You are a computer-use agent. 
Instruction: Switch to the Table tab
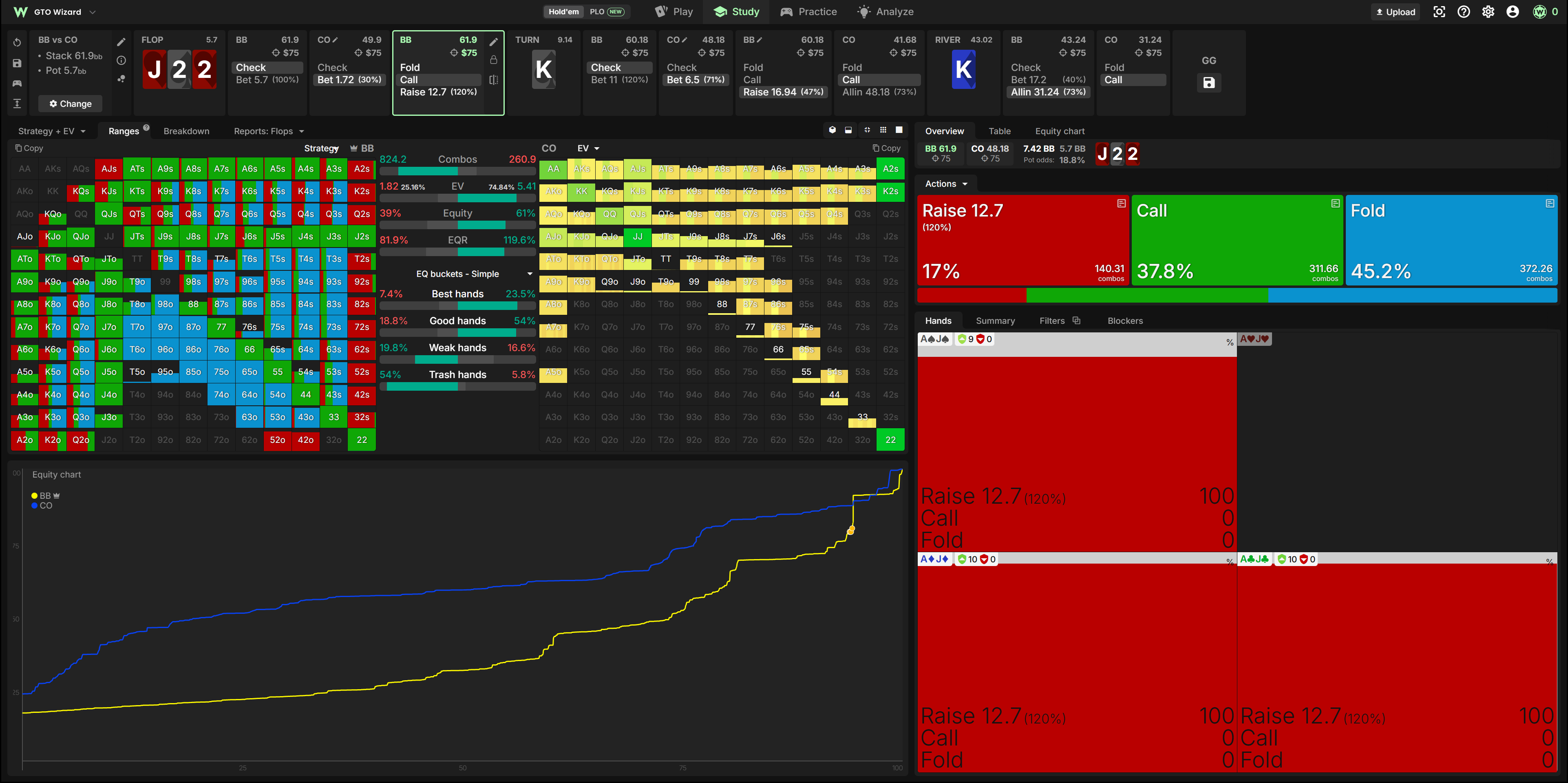coord(1000,131)
